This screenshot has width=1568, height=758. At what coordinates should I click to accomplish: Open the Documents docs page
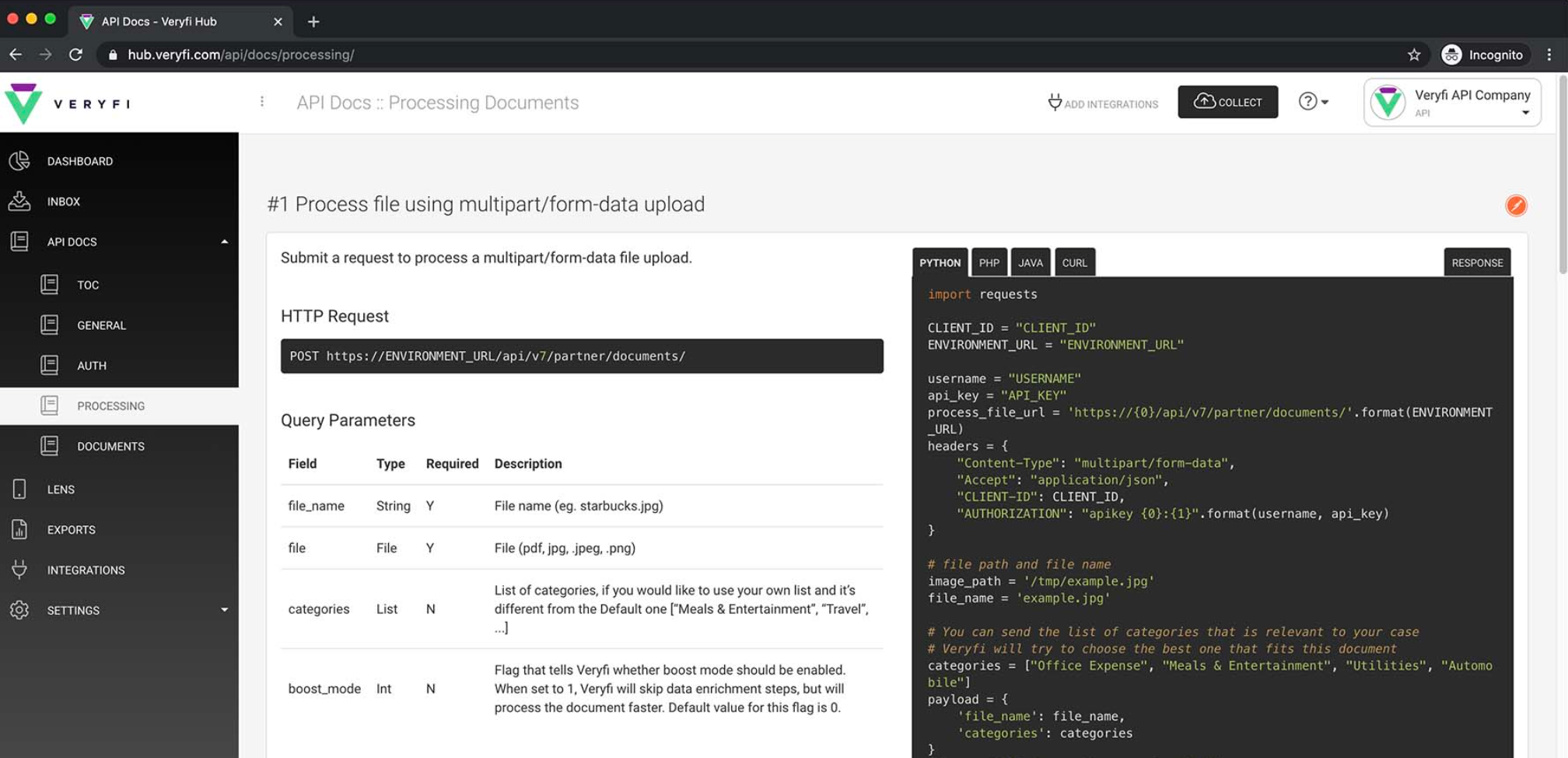click(x=110, y=447)
